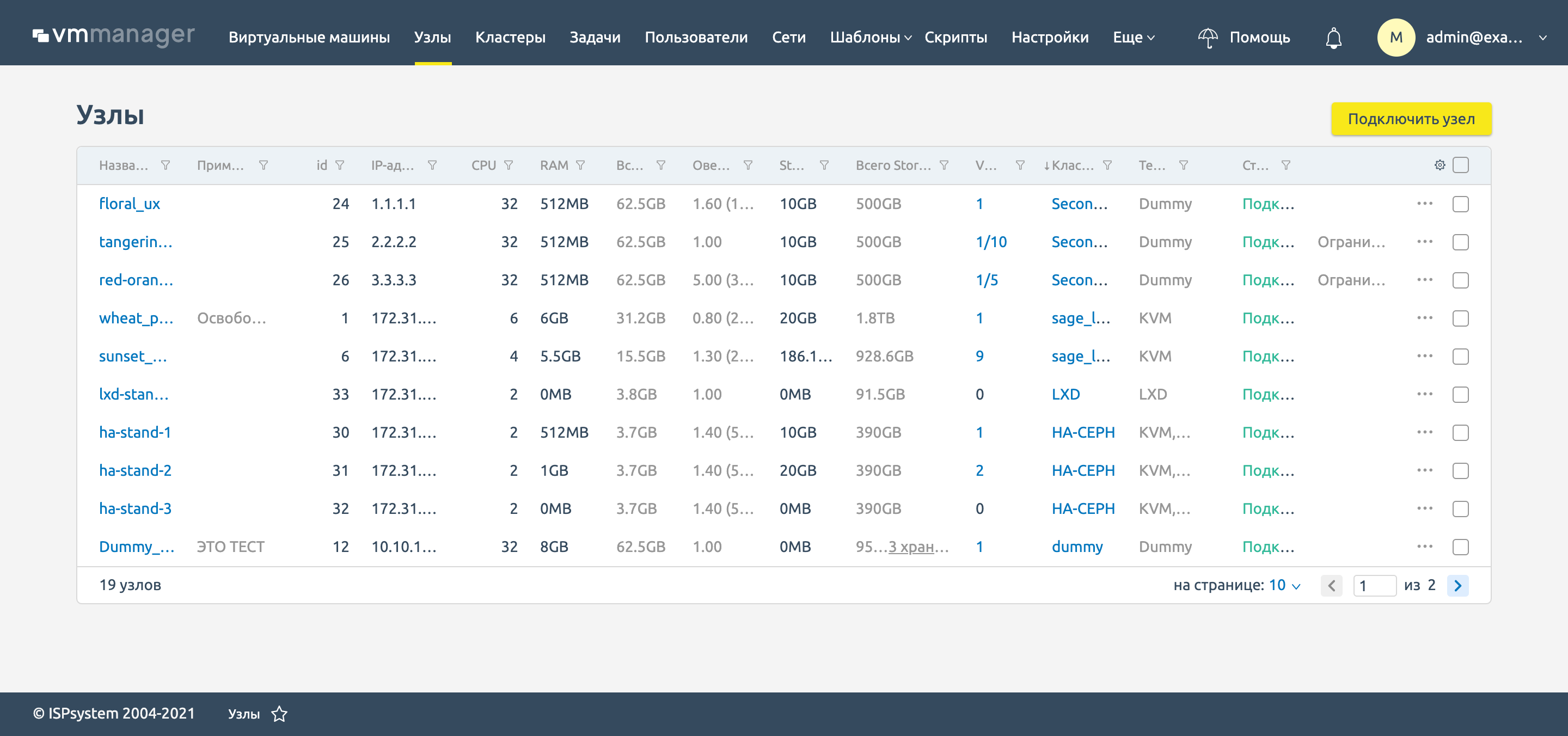Open actions menu for ha-stand-1
Viewport: 1568px width, 736px height.
(1424, 432)
